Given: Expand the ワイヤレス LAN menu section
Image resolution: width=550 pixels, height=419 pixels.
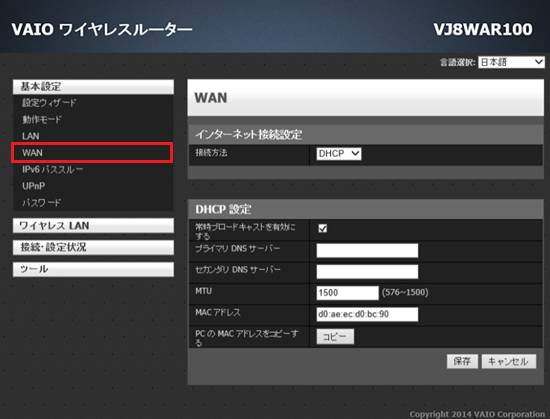Looking at the screenshot, I should tap(93, 225).
